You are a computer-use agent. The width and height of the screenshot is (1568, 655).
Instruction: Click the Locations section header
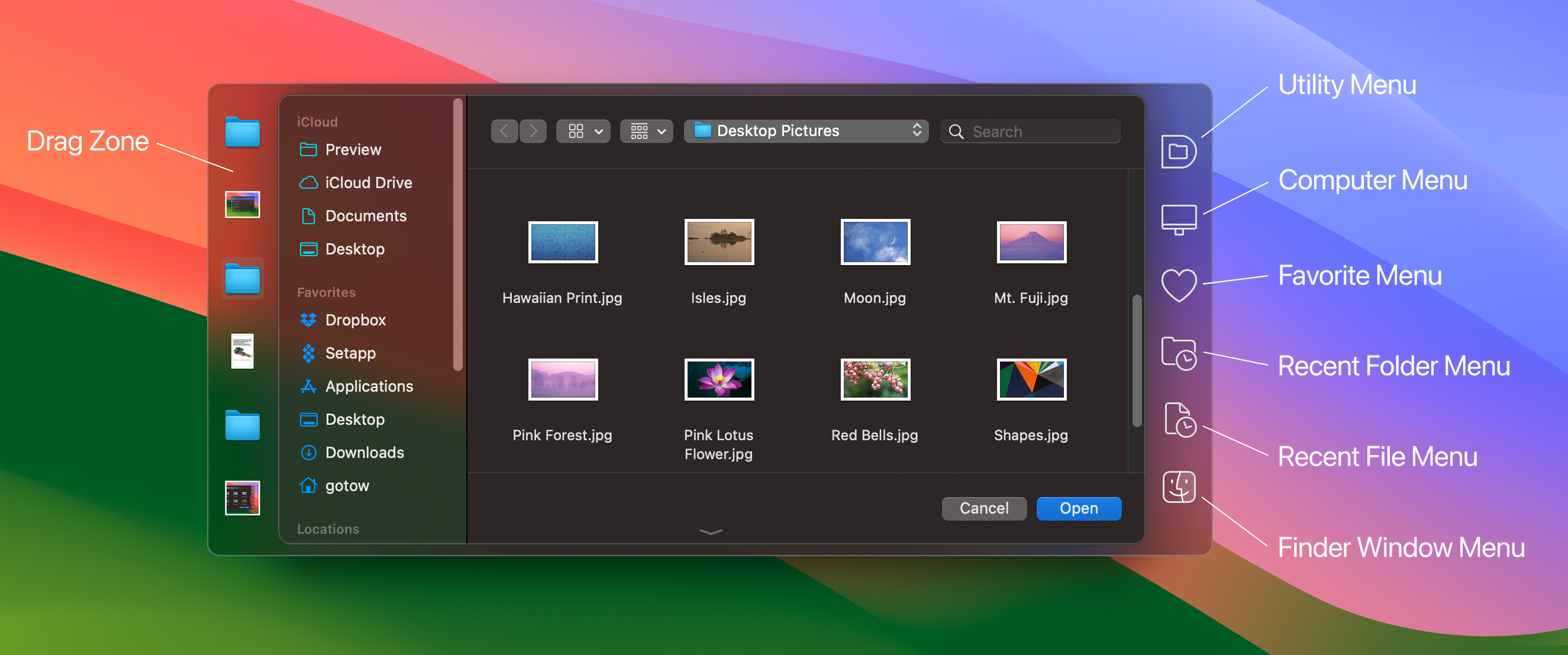[328, 529]
